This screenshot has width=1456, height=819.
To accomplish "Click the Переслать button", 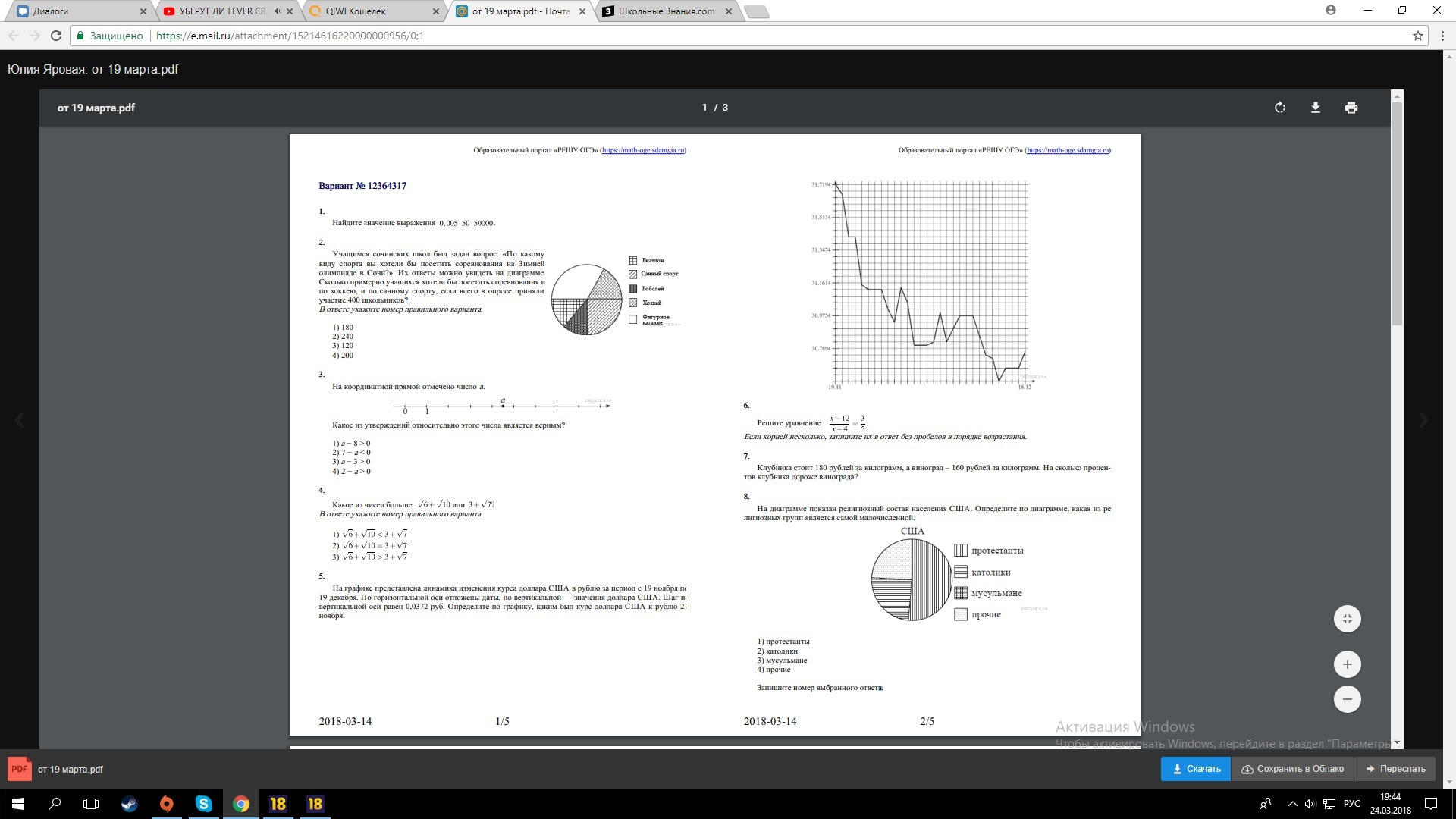I will (x=1395, y=769).
